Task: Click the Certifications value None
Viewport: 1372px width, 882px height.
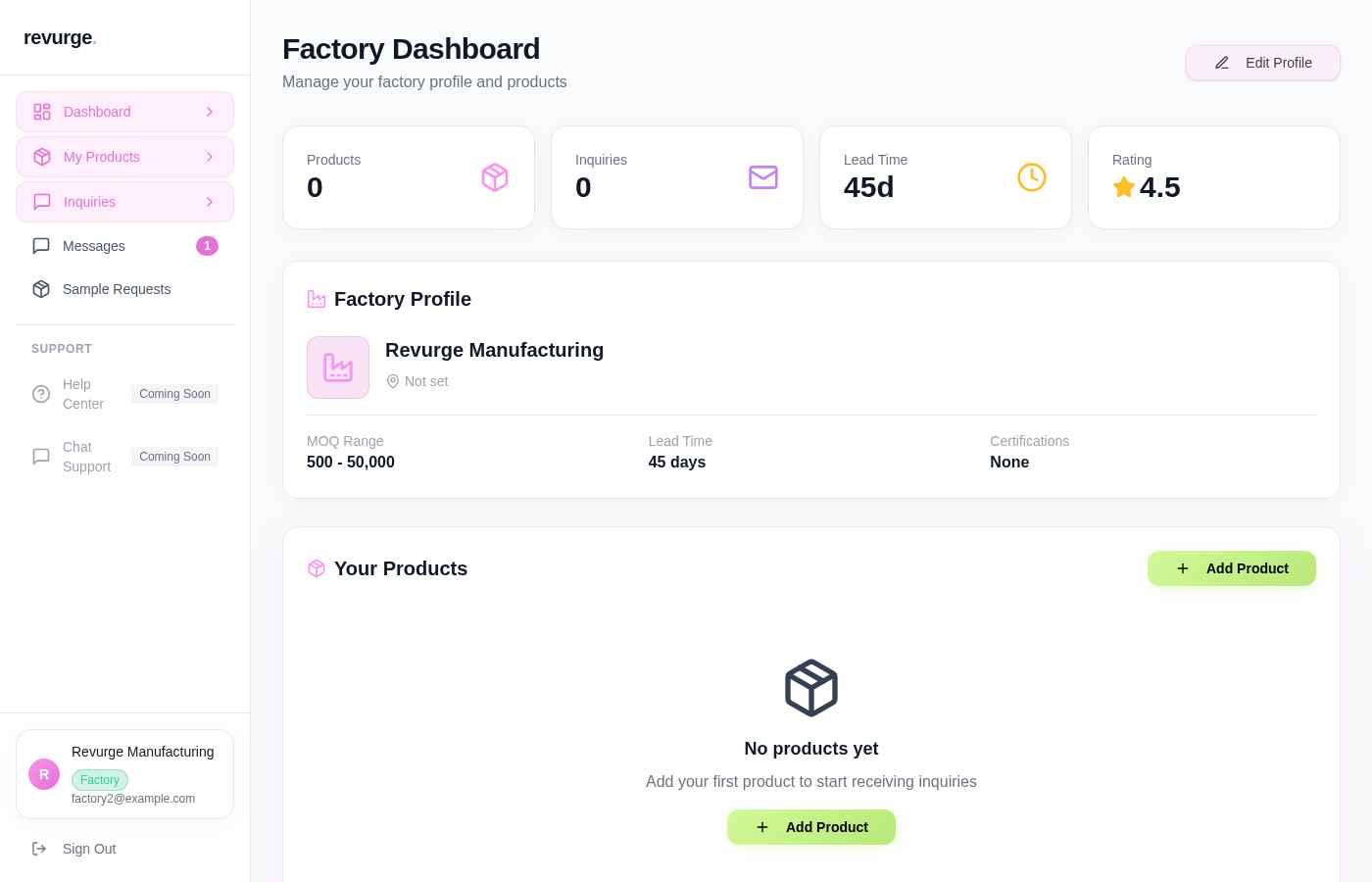Action: [x=1009, y=463]
